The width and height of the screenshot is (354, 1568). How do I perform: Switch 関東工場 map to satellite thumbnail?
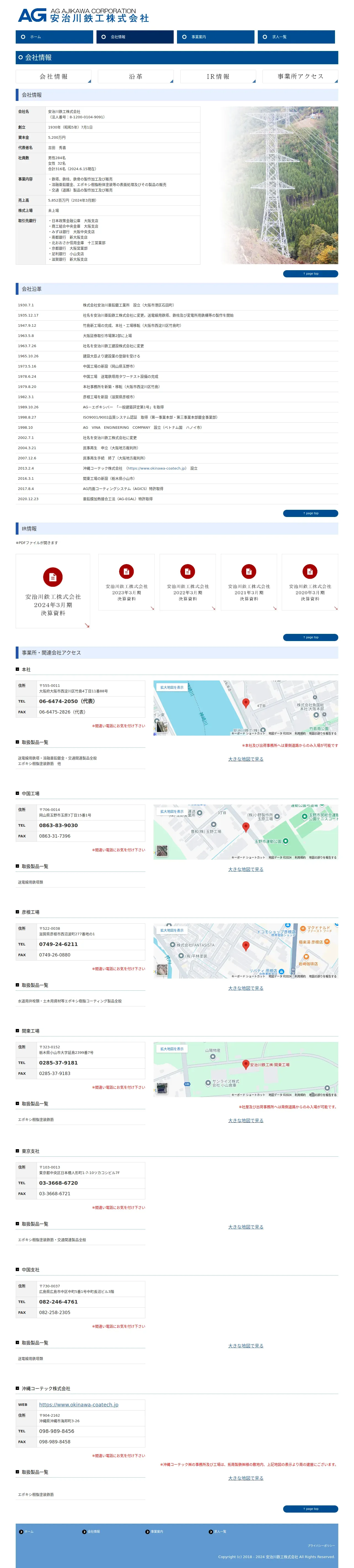(161, 1088)
